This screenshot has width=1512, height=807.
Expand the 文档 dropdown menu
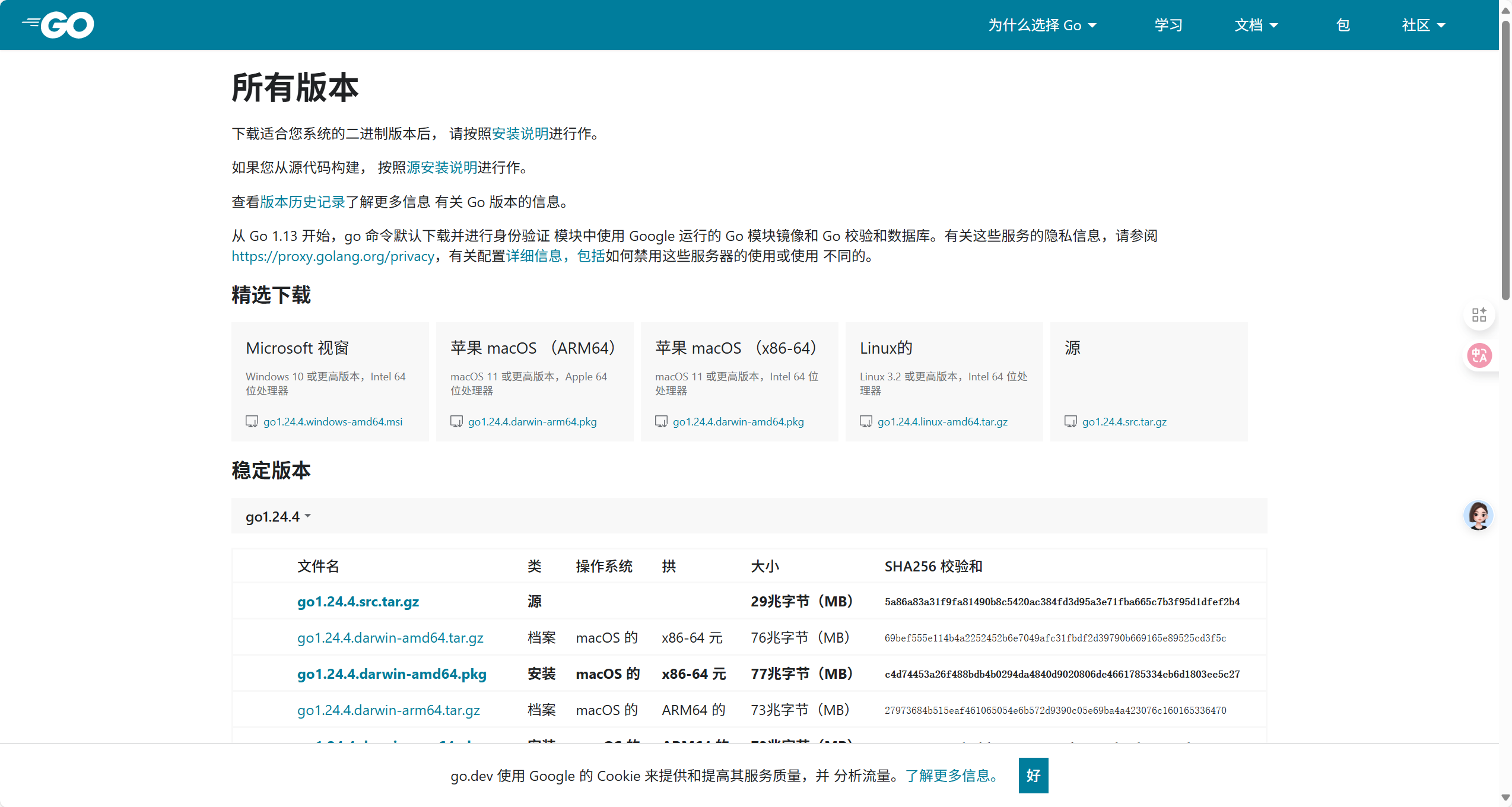tap(1256, 26)
